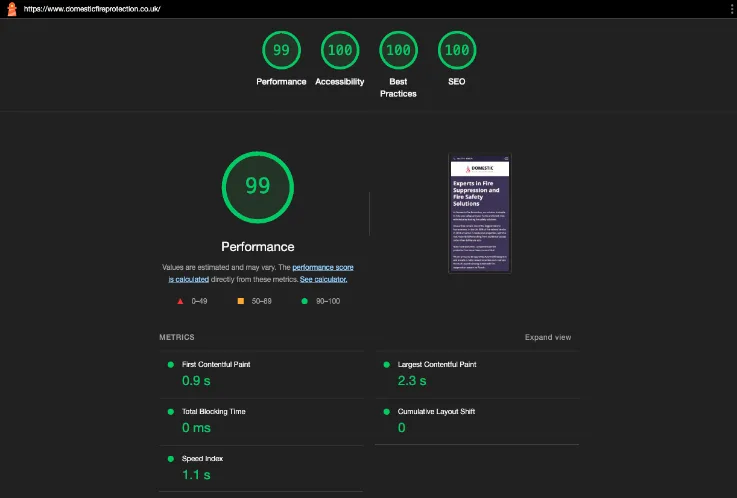Click orange square 50–89 legend icon
Screen dimensions: 737x498
(x=241, y=301)
